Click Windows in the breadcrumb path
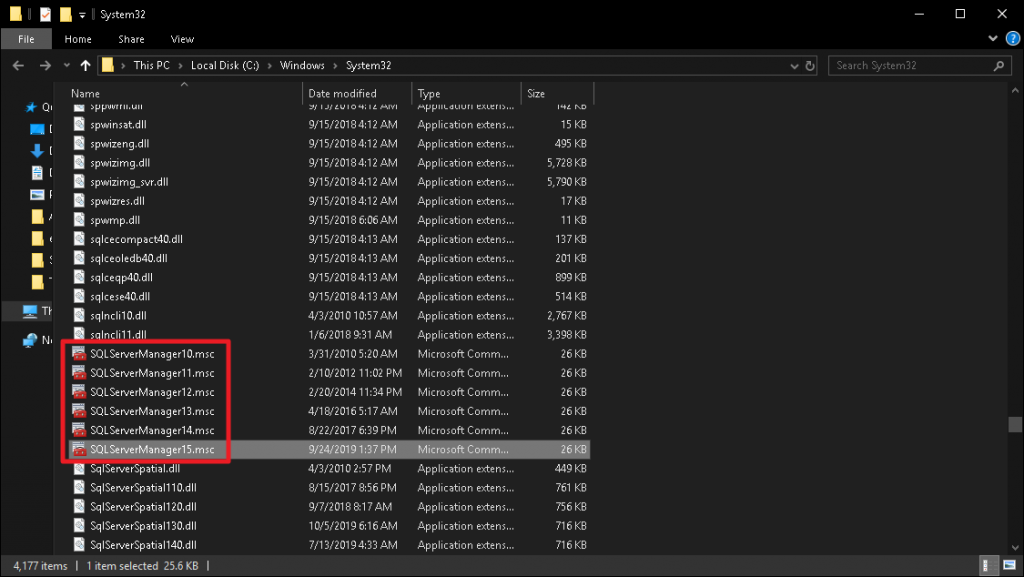 click(x=302, y=65)
